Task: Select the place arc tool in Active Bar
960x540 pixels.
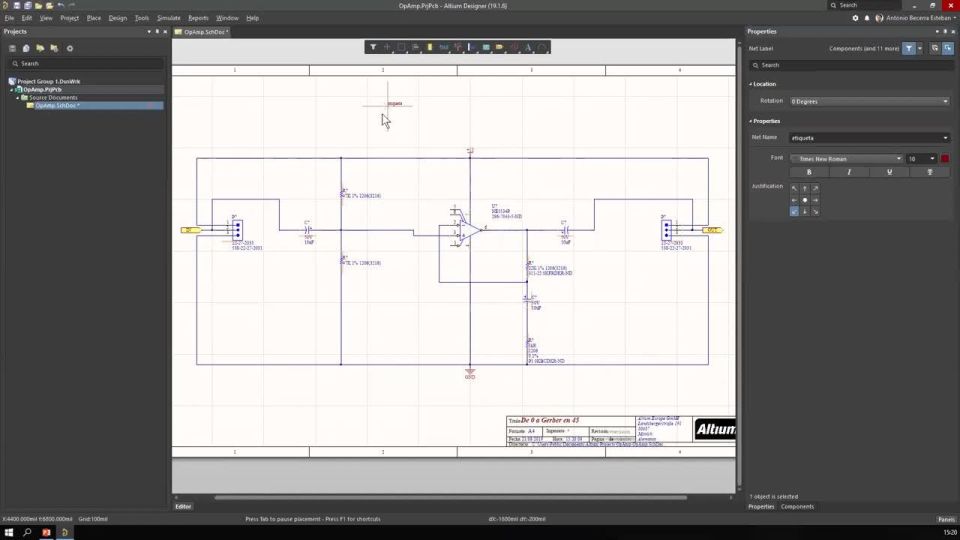Action: [542, 47]
